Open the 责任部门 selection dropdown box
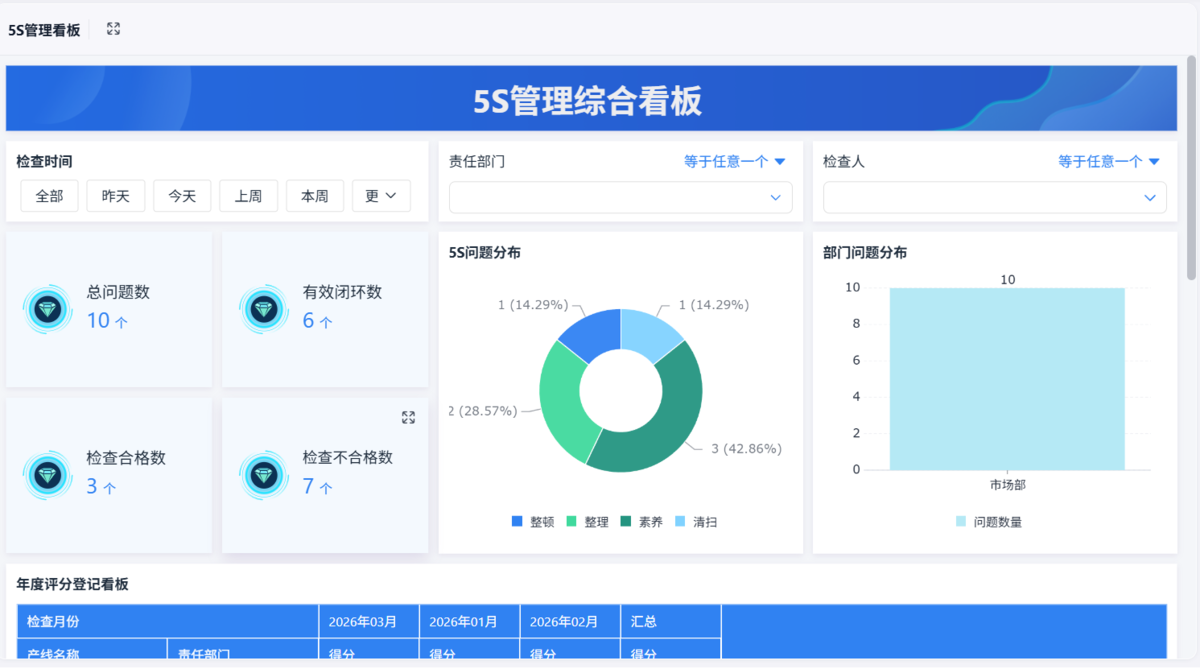 (620, 197)
